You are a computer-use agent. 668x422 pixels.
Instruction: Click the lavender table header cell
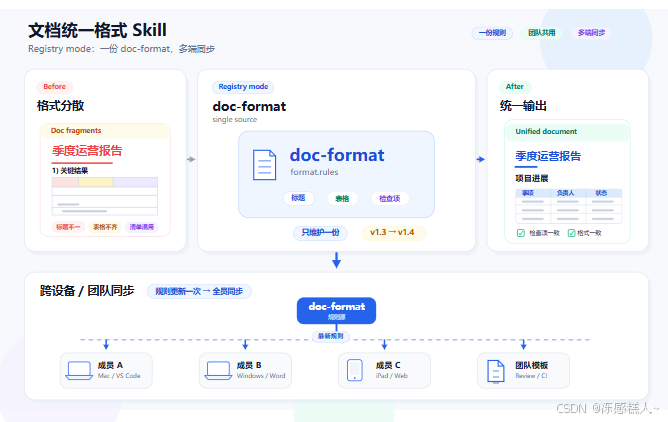pyautogui.click(x=135, y=182)
